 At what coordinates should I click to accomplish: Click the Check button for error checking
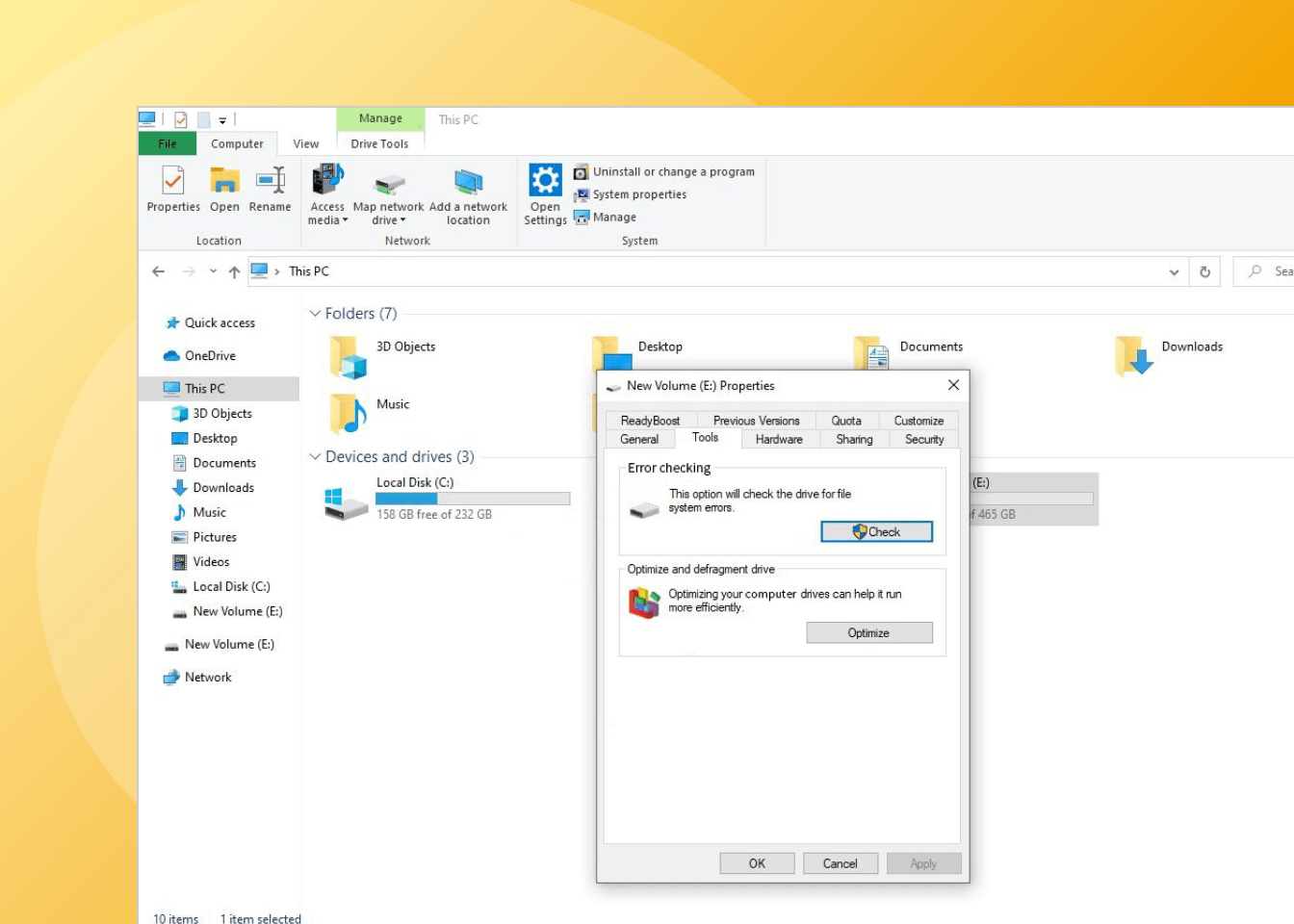click(x=876, y=531)
